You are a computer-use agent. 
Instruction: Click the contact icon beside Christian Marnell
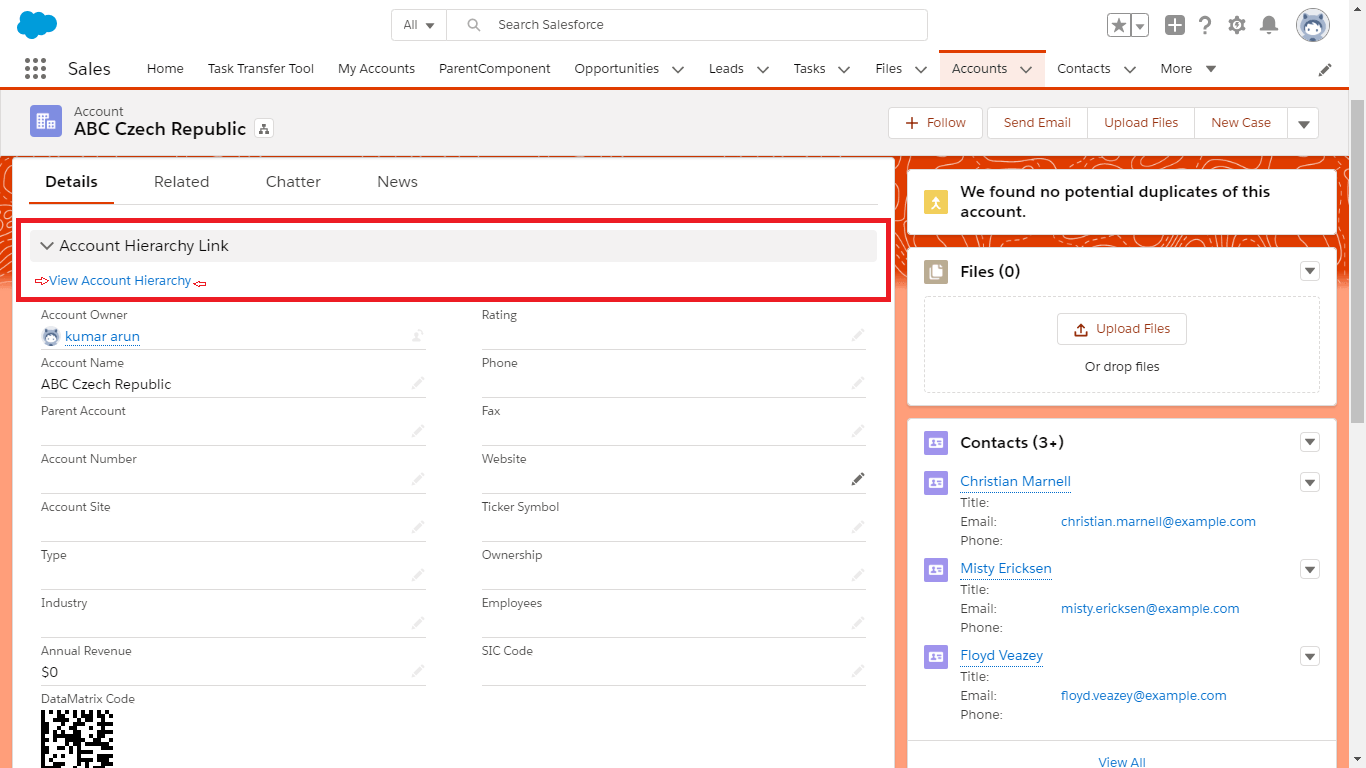point(936,482)
